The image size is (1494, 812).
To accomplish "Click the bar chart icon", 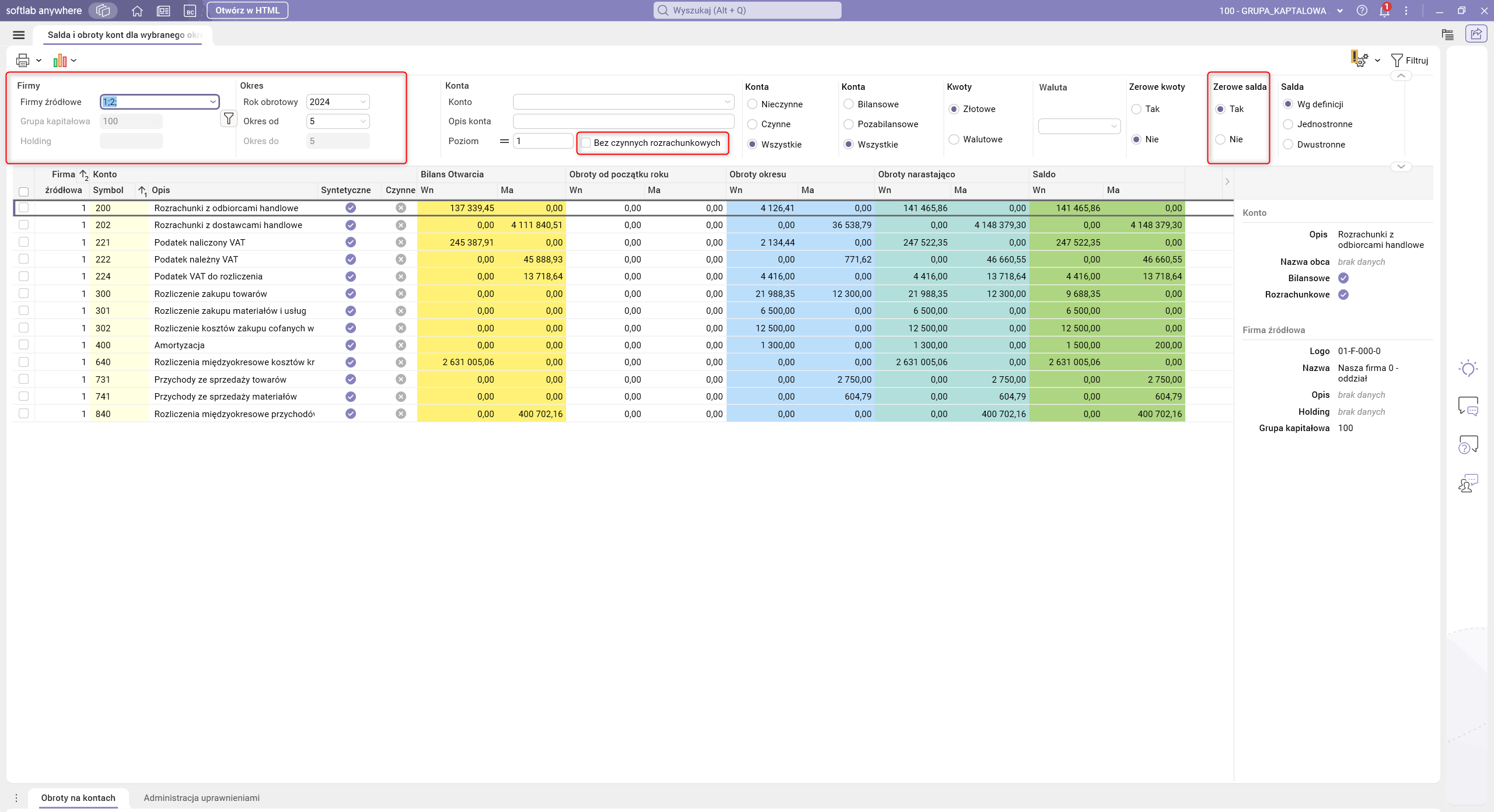I will [60, 60].
